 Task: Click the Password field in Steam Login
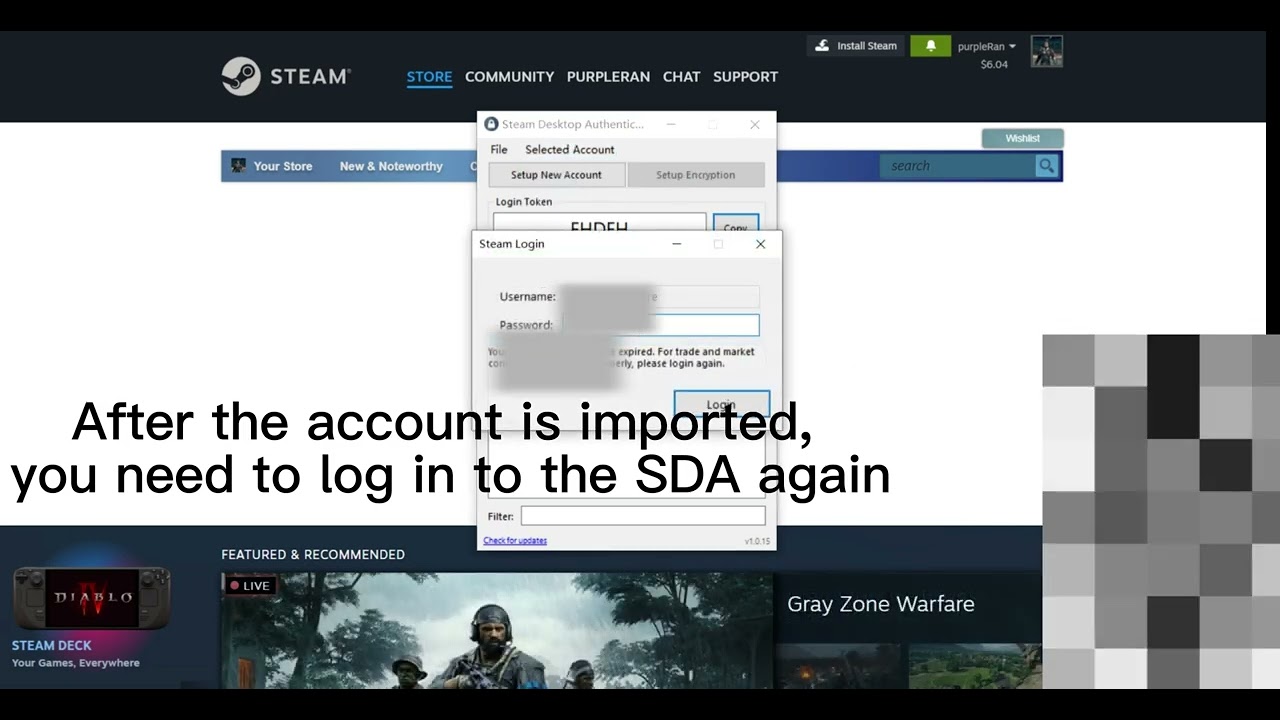pyautogui.click(x=661, y=325)
